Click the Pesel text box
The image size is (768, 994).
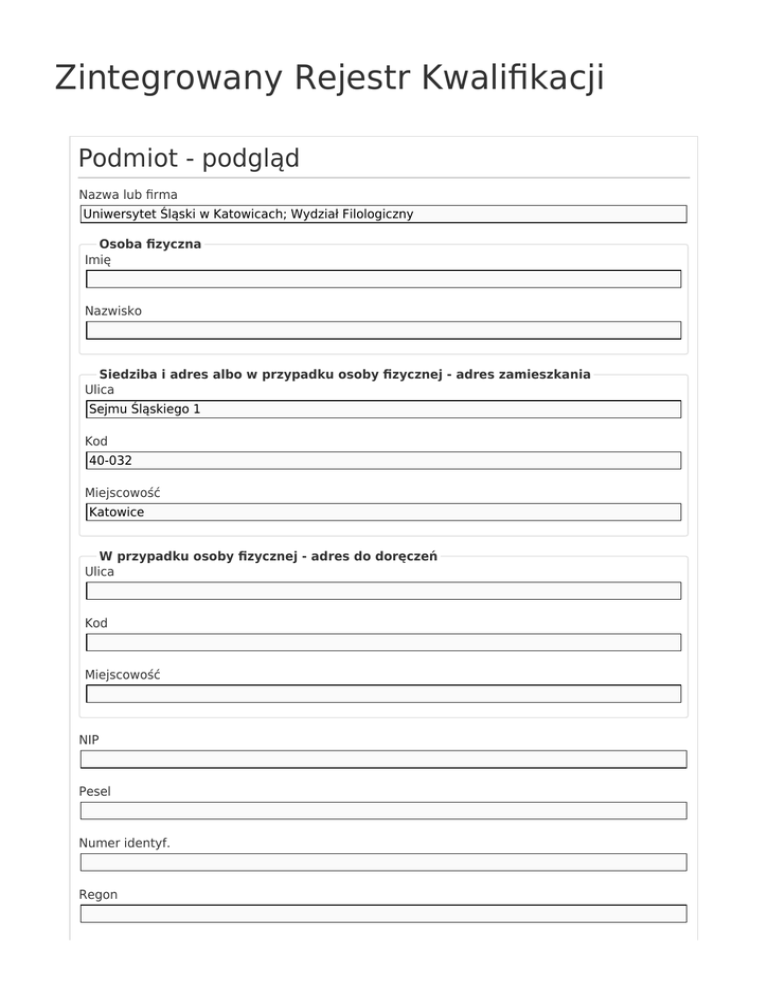pos(383,811)
